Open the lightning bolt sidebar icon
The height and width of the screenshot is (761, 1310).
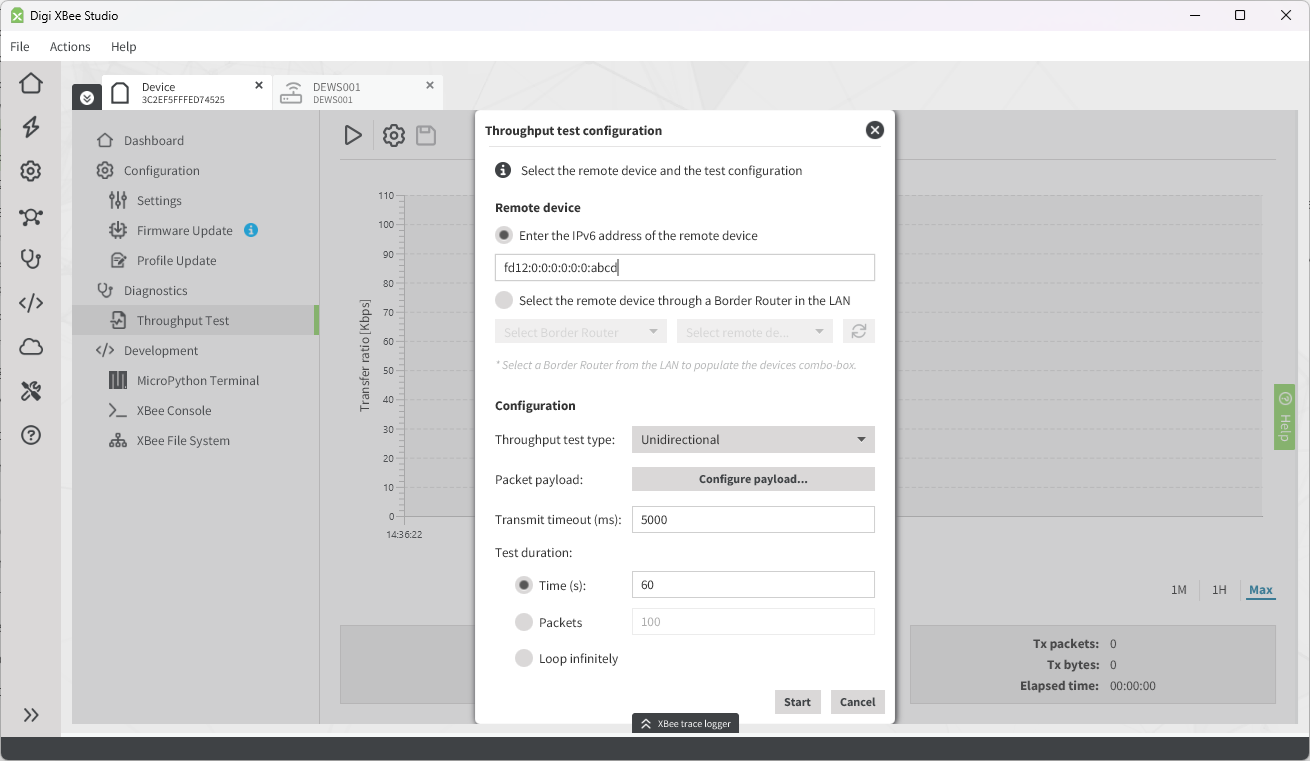(x=31, y=127)
